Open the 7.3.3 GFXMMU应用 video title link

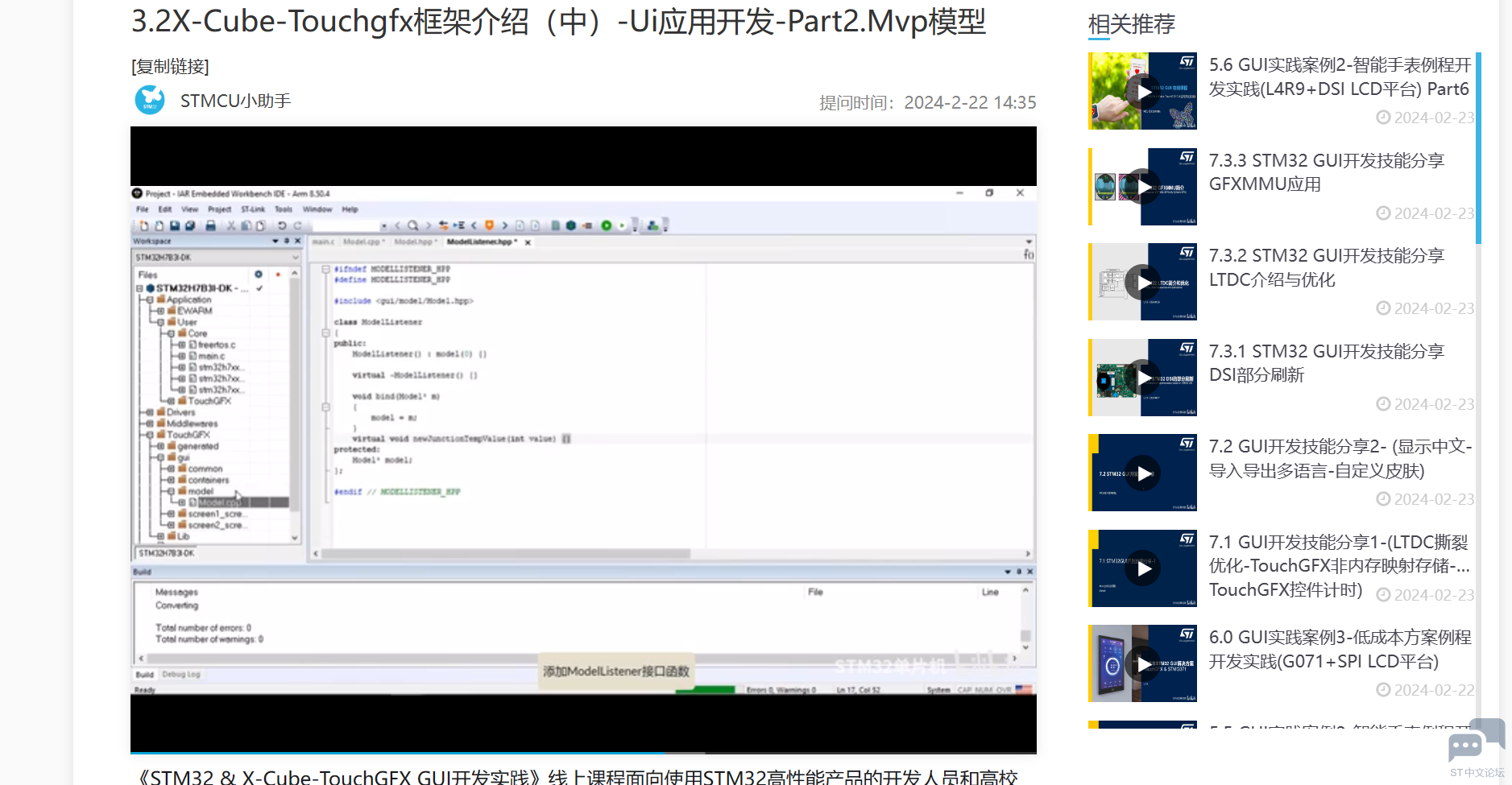tap(1327, 172)
